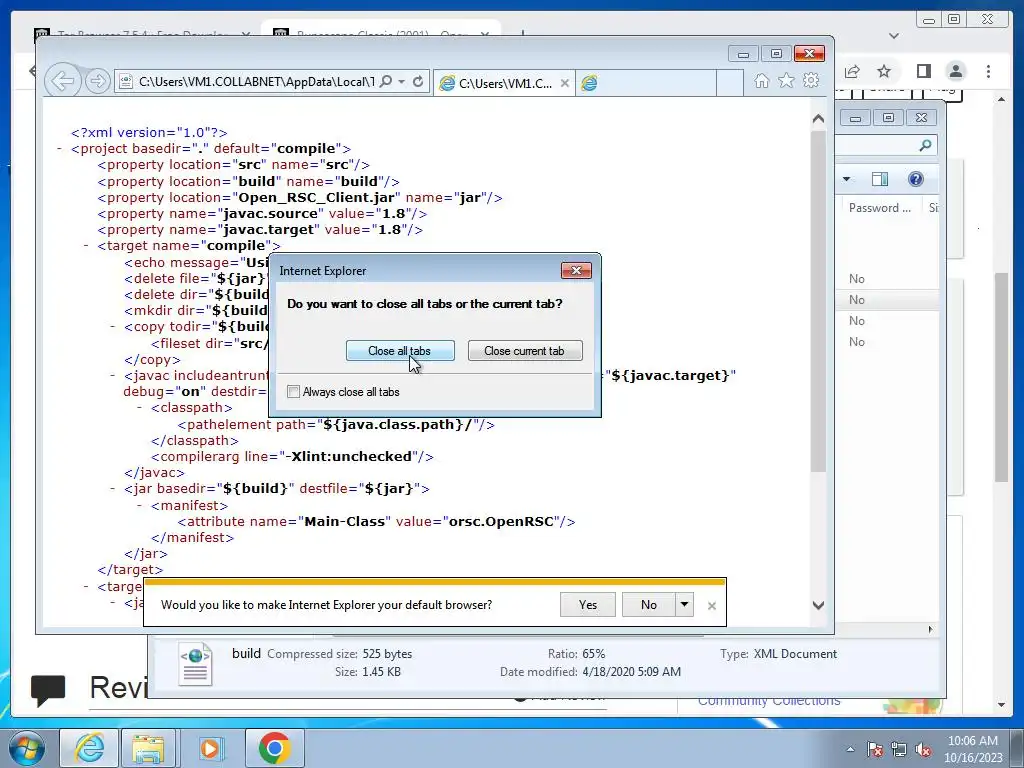Open the Favorites star in Internet Explorer
This screenshot has height=768, width=1024.
786,81
